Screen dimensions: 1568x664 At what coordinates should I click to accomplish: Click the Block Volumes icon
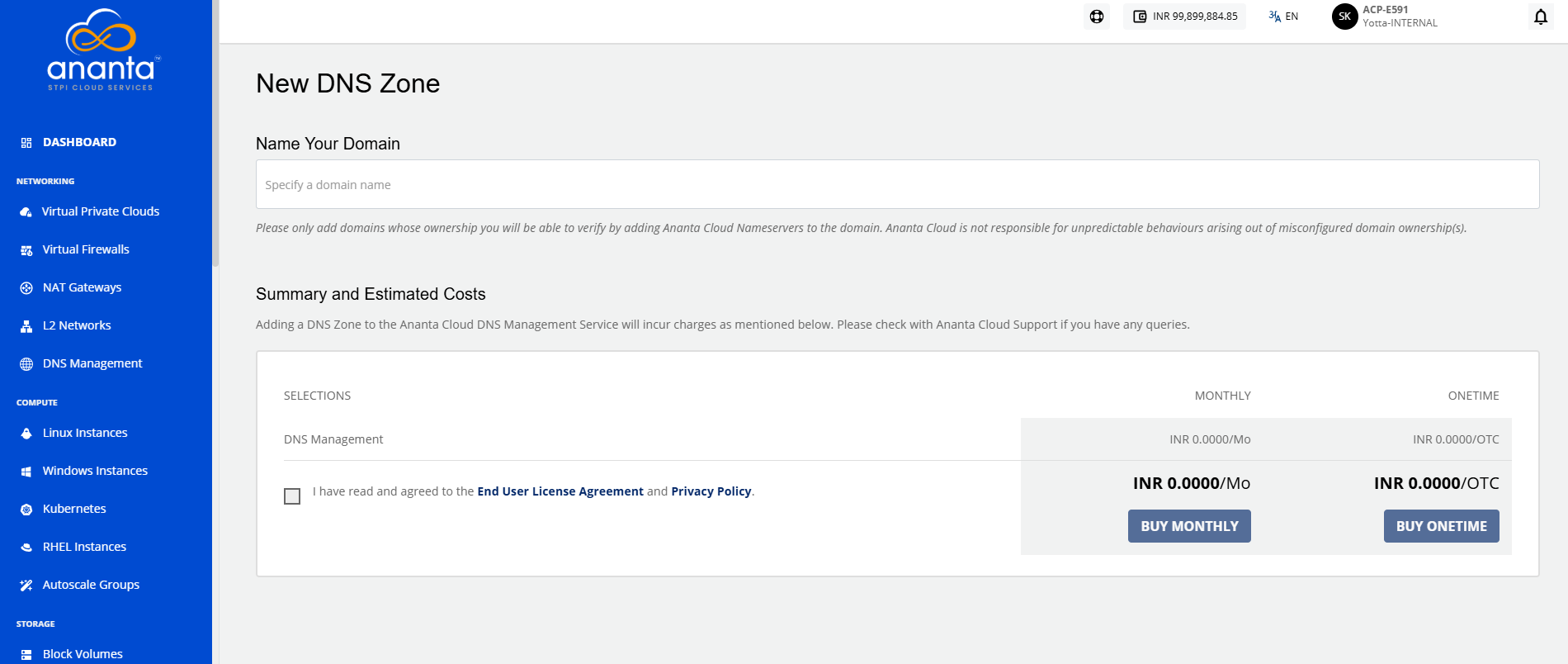pyautogui.click(x=26, y=655)
